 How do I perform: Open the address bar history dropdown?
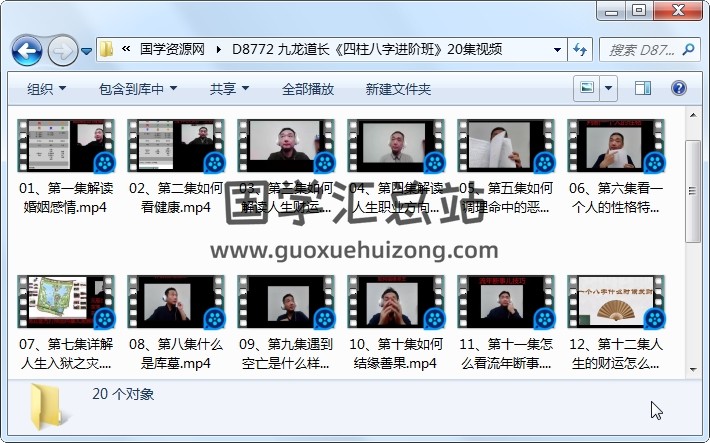coord(557,49)
